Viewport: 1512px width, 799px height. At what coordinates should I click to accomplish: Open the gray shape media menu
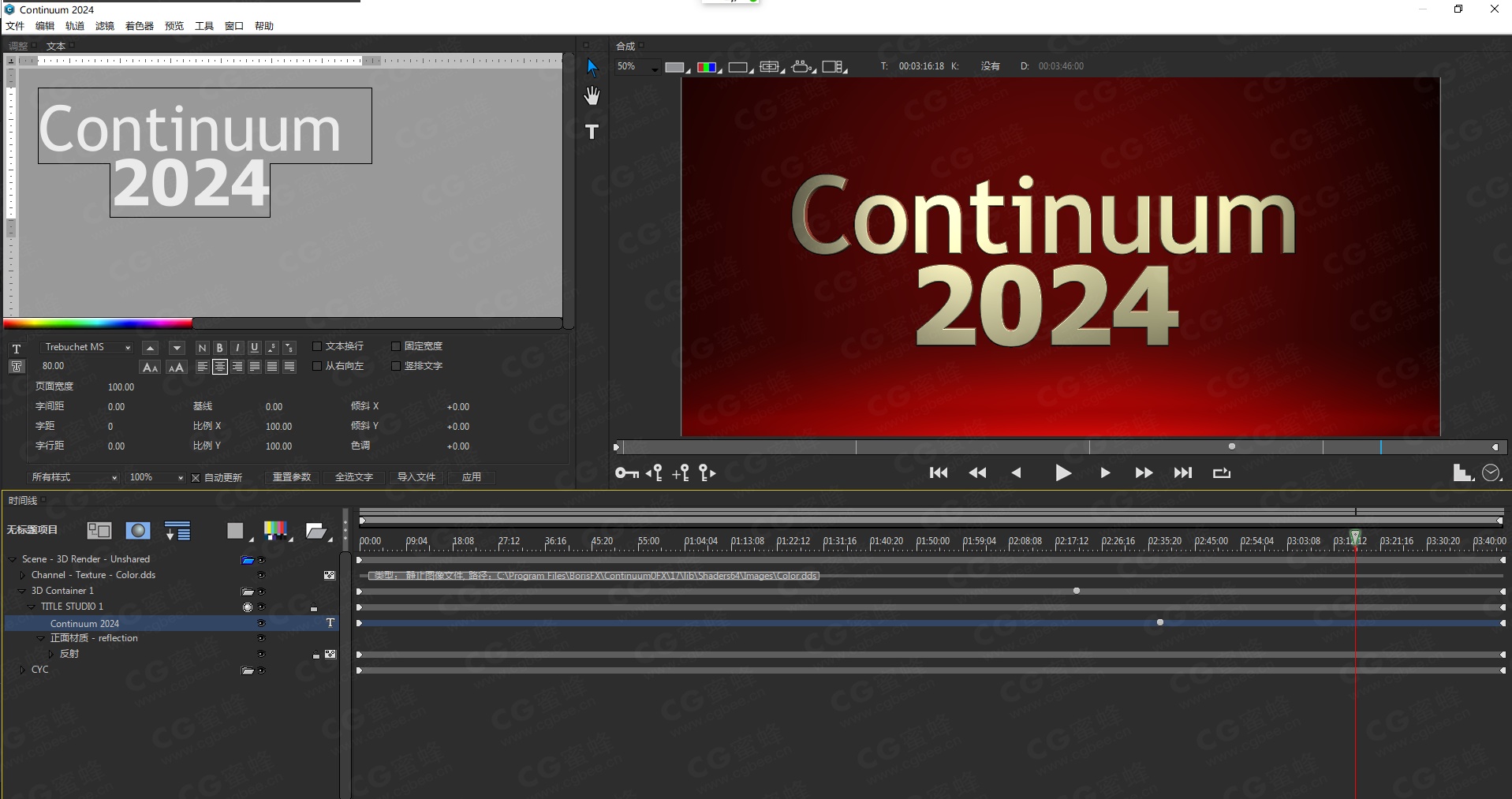(239, 532)
